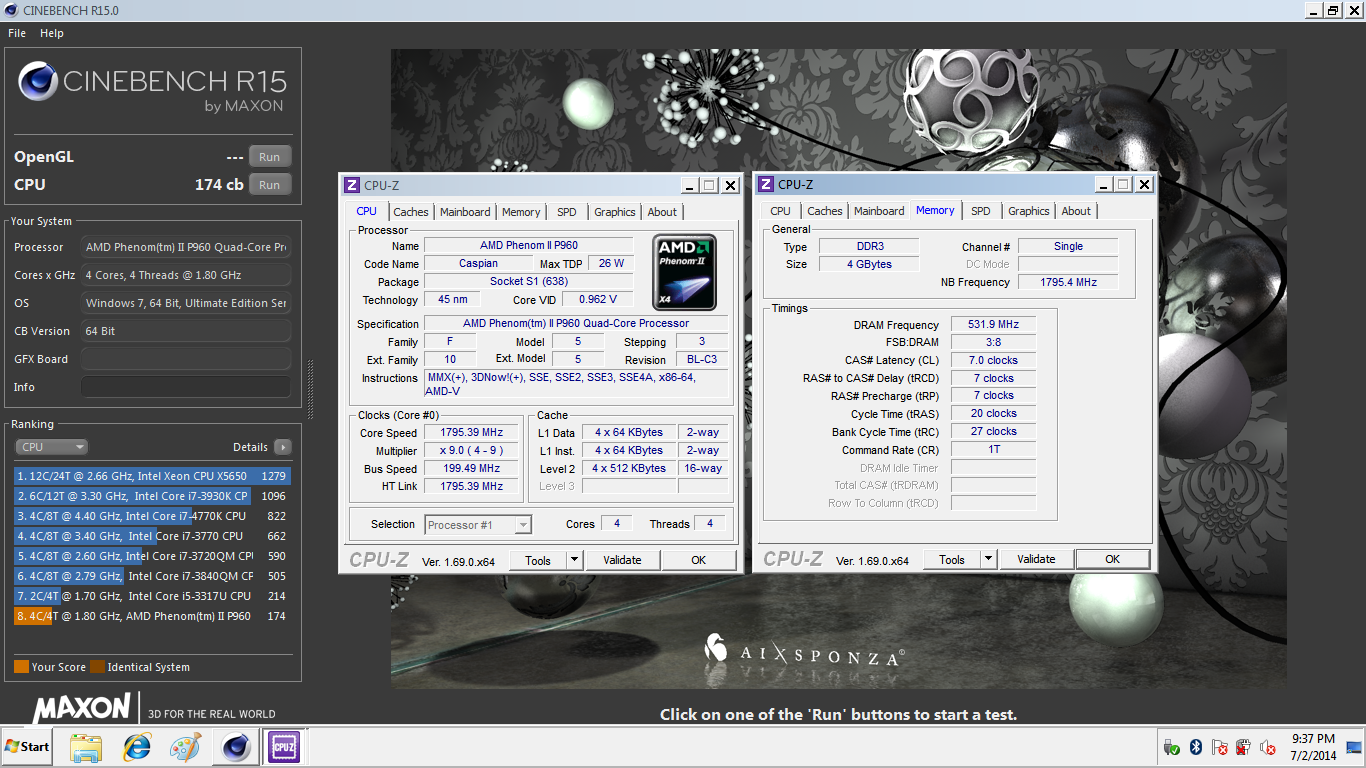The width and height of the screenshot is (1366, 768).
Task: Expand ranking Details arrow
Action: pos(283,447)
